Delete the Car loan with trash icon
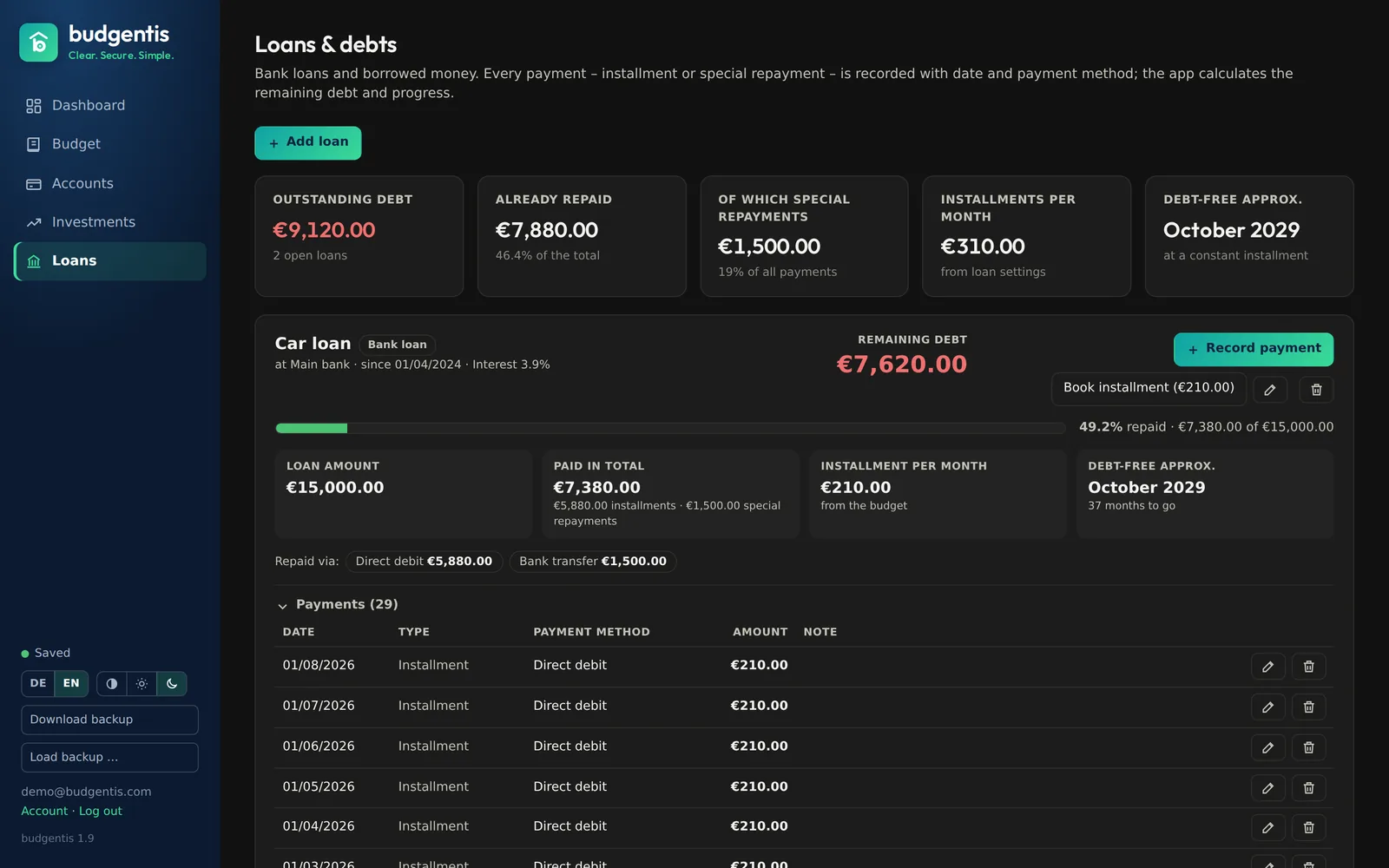This screenshot has width=1389, height=868. coord(1316,390)
